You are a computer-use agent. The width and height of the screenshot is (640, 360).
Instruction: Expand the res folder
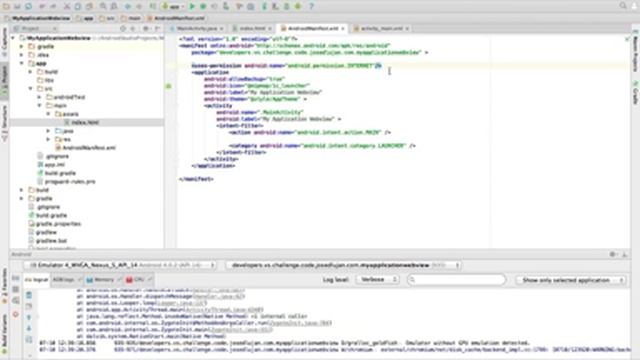(x=48, y=139)
